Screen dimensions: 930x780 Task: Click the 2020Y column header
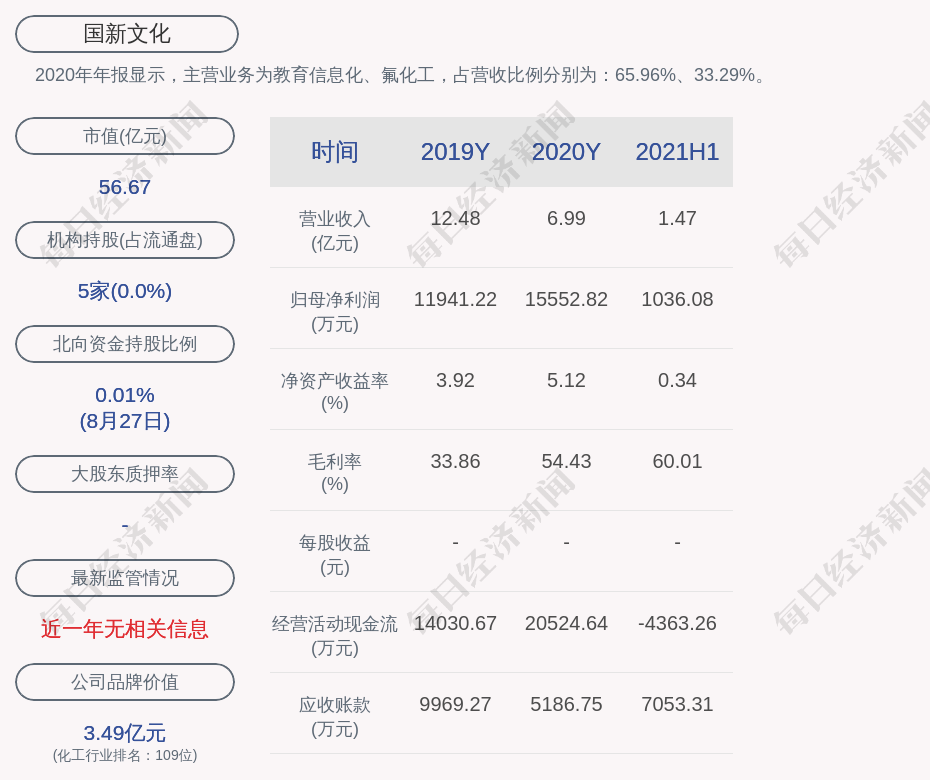pos(566,152)
